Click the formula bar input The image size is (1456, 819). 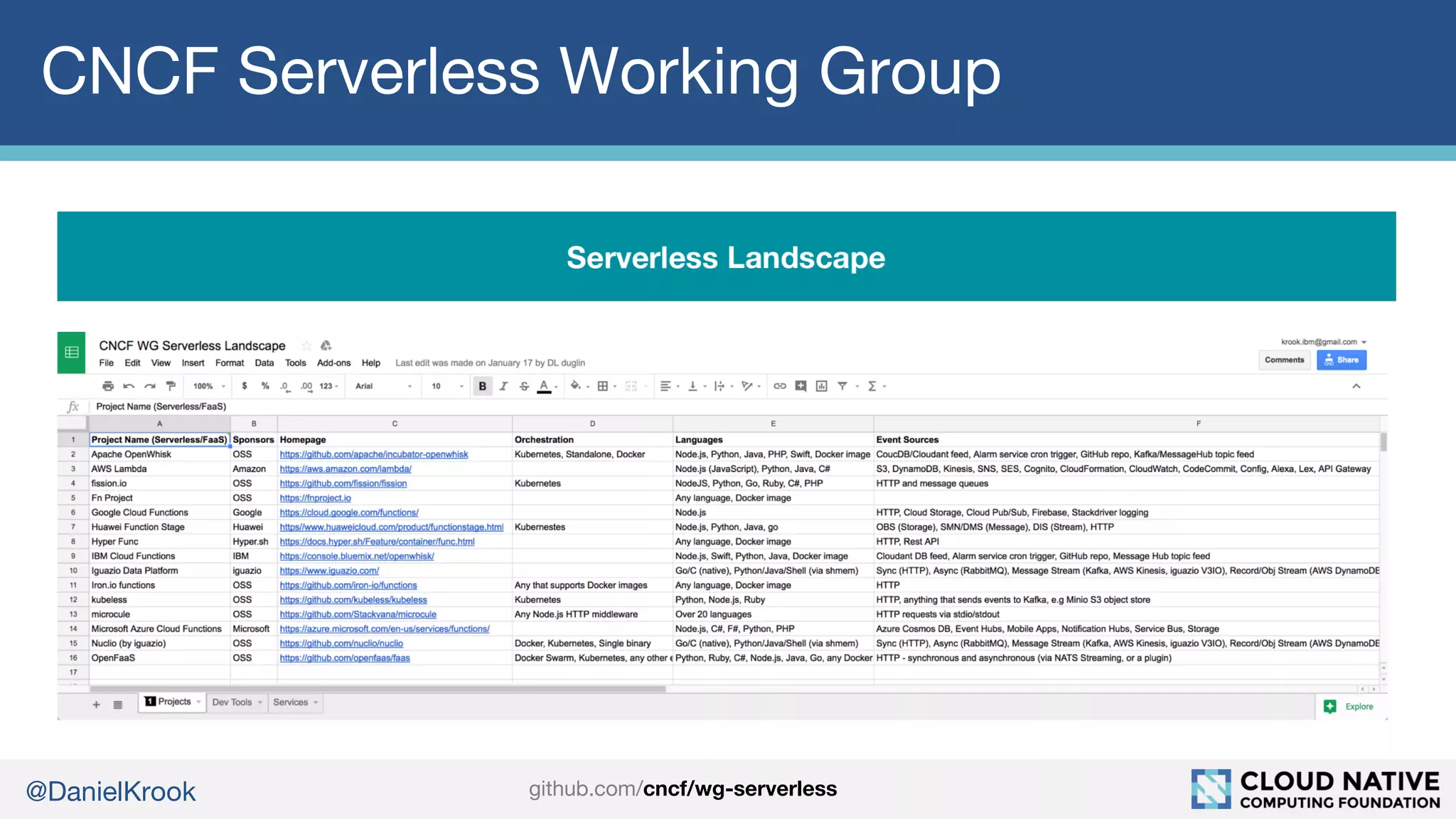[738, 407]
